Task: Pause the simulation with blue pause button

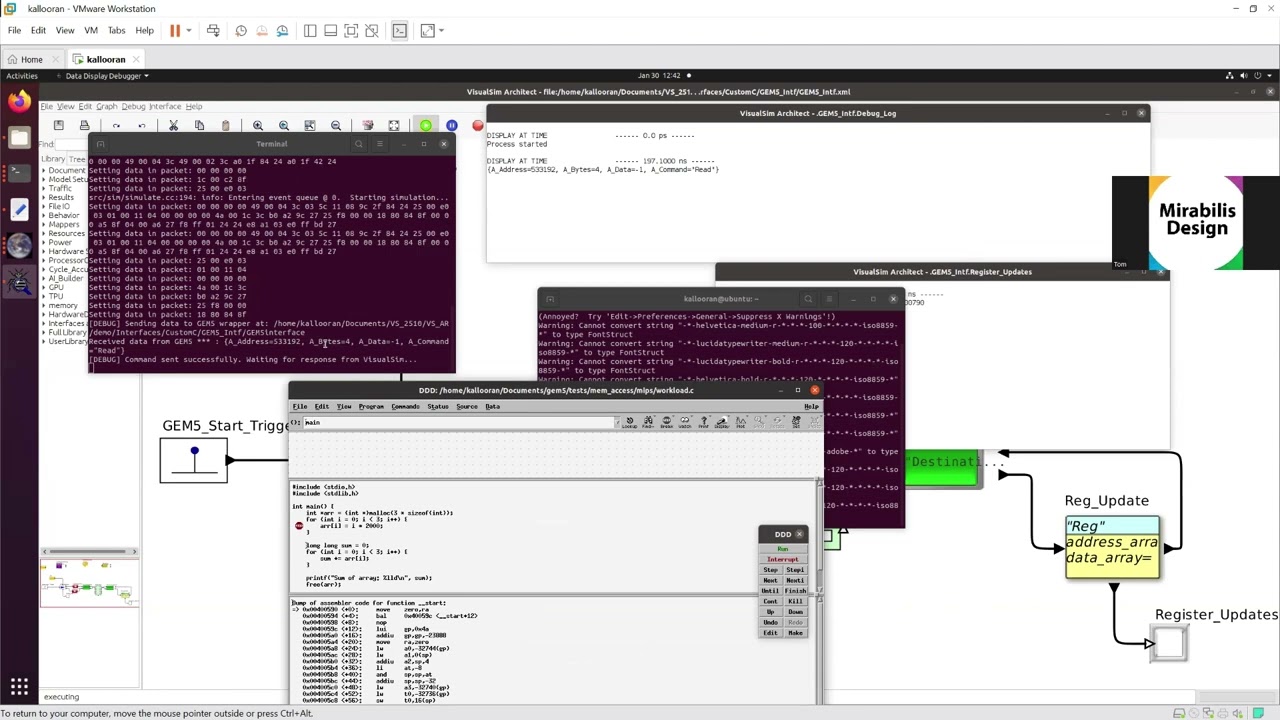Action: click(452, 125)
